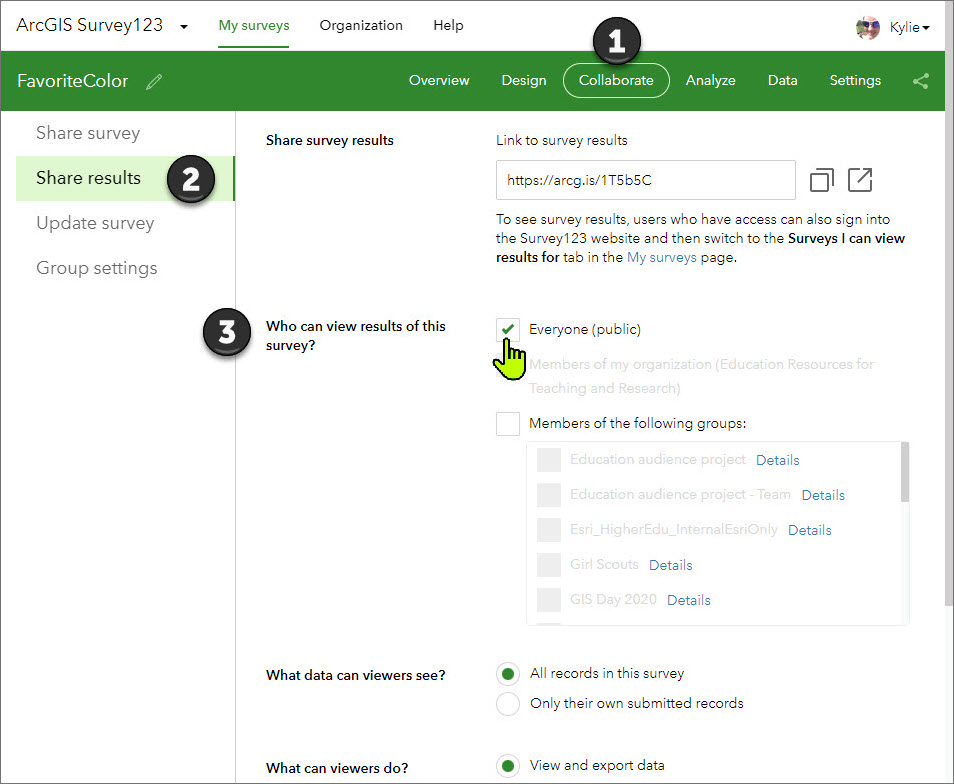Click the groups list scrollbar
This screenshot has height=784, width=954.
point(905,473)
